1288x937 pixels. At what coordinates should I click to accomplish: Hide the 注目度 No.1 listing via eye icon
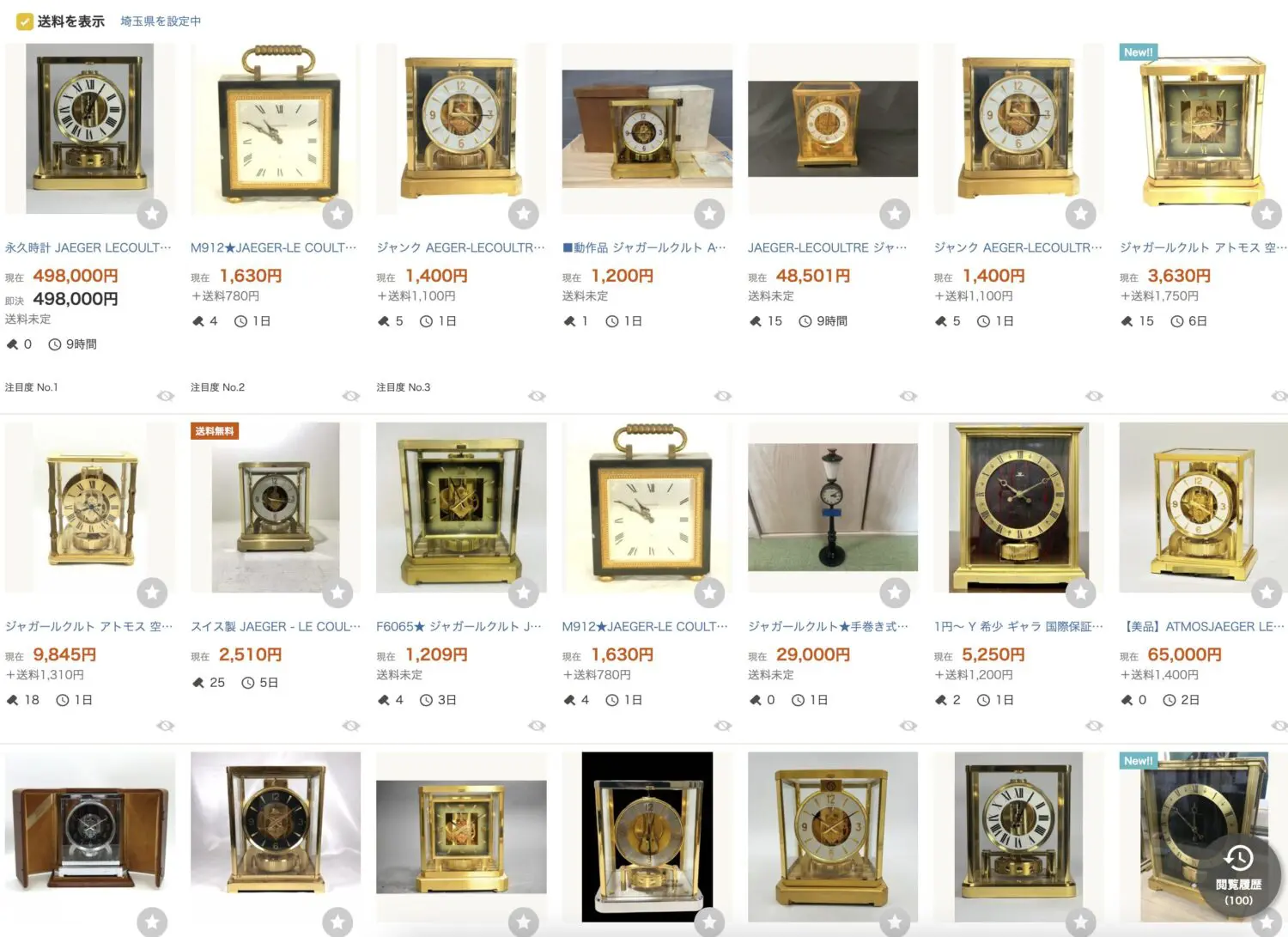166,396
